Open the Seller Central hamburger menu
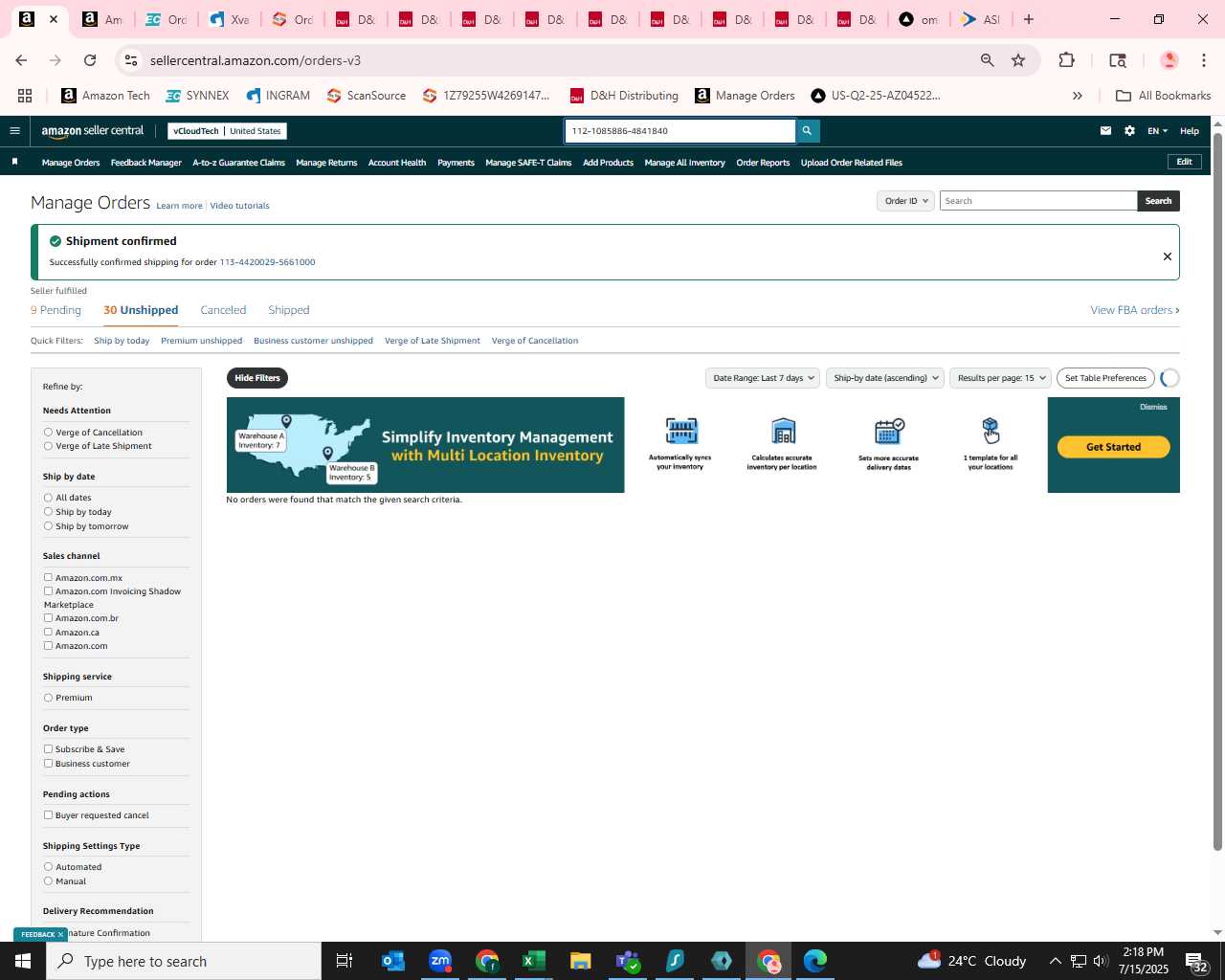This screenshot has height=980, width=1225. [x=14, y=131]
